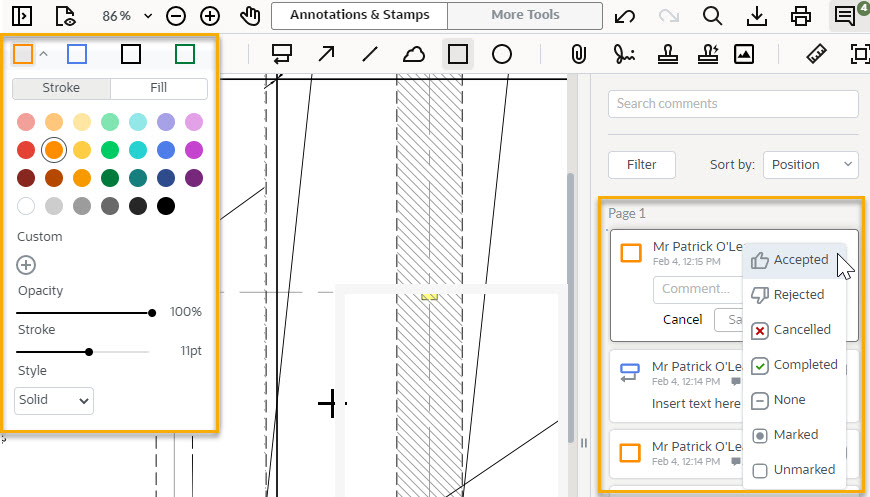870x497 pixels.
Task: Select the Callout tool
Action: tap(282, 54)
